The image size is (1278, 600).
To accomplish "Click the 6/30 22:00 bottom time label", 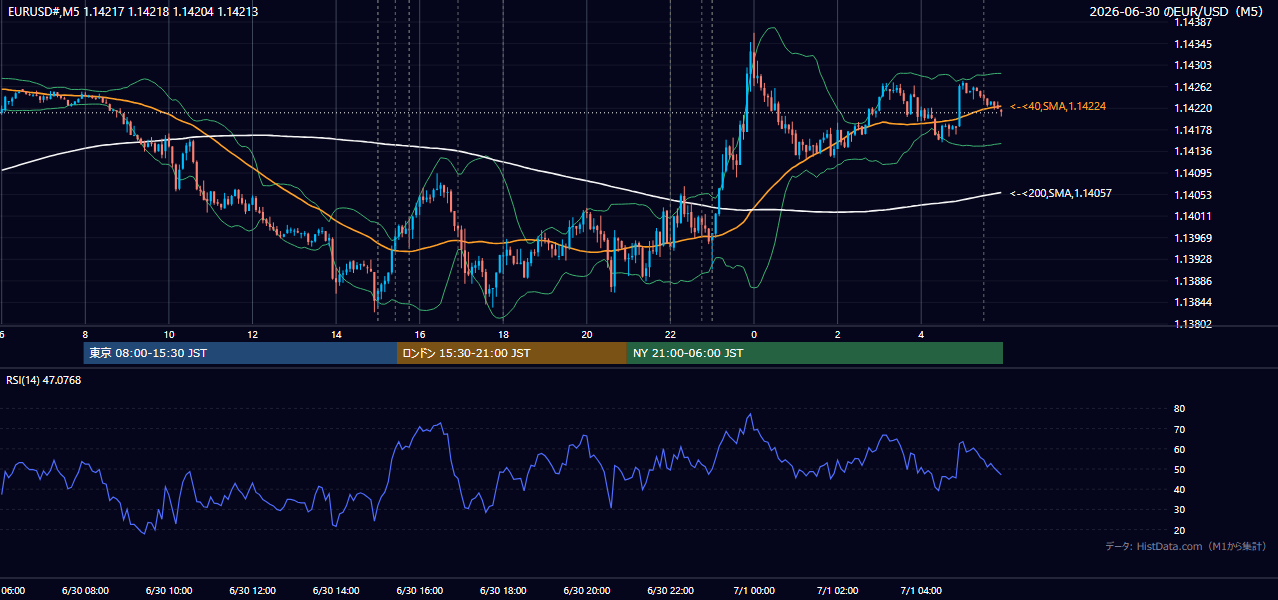I will click(670, 591).
